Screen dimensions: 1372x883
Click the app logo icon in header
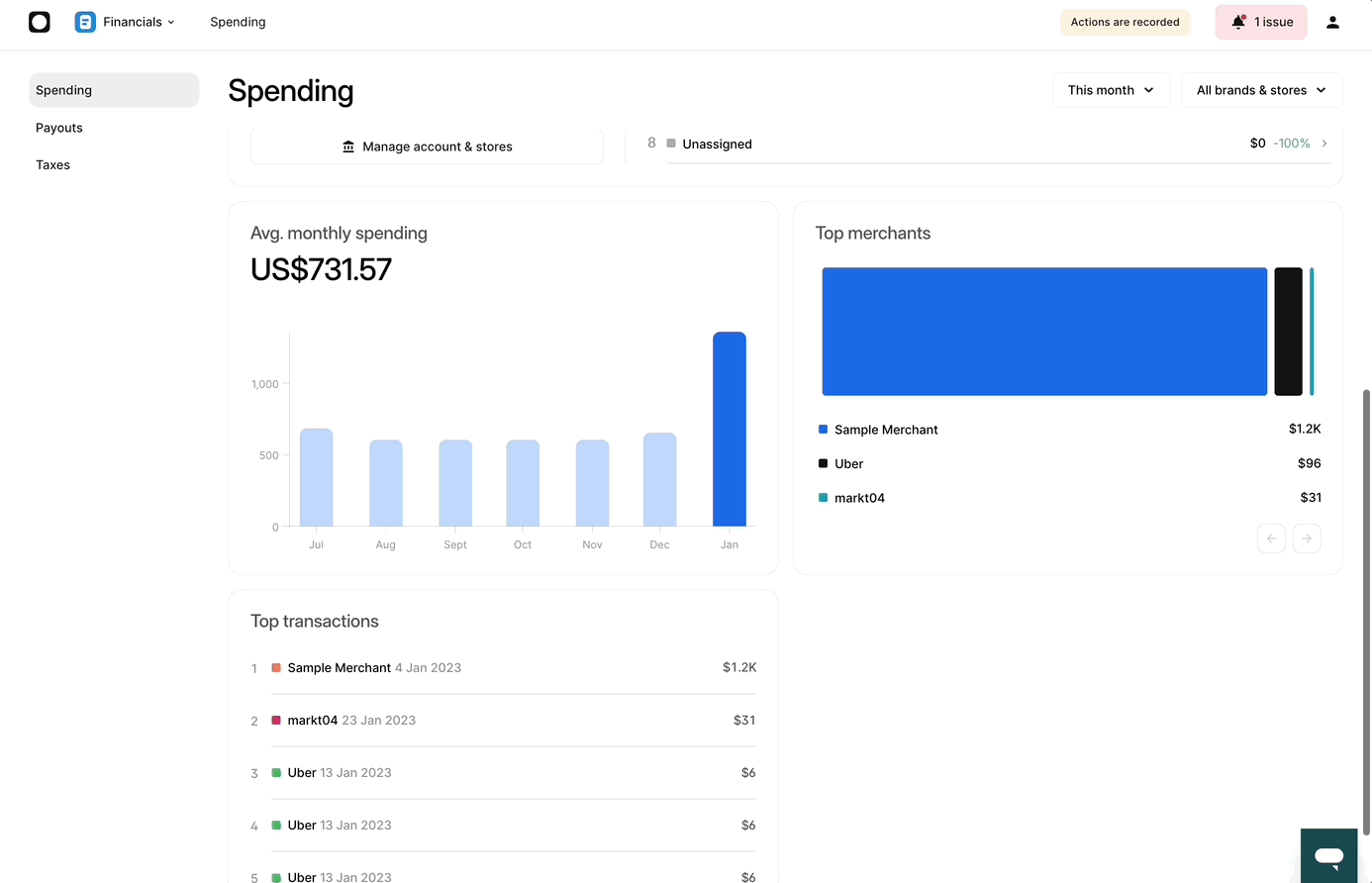coord(40,22)
